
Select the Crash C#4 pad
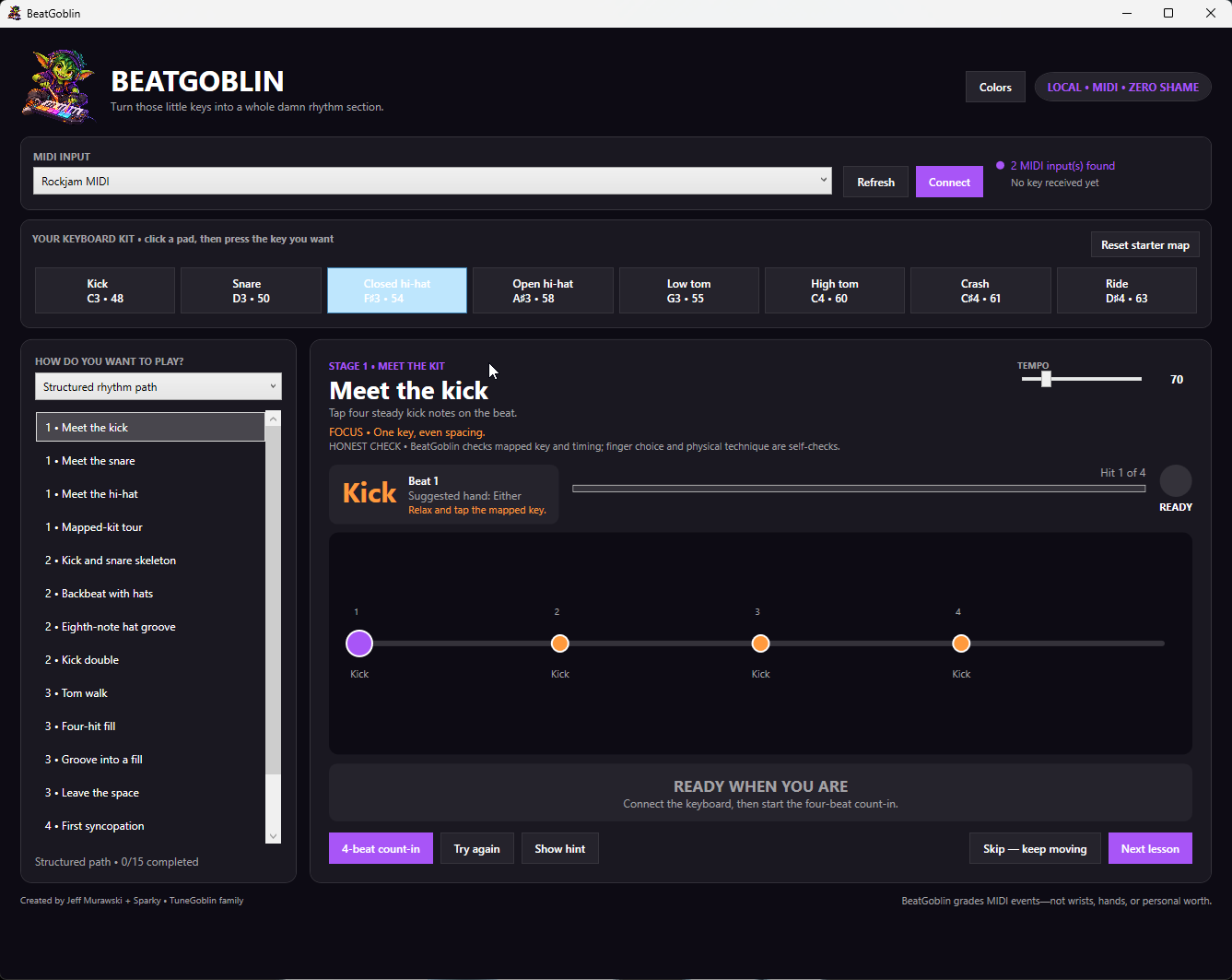point(980,290)
